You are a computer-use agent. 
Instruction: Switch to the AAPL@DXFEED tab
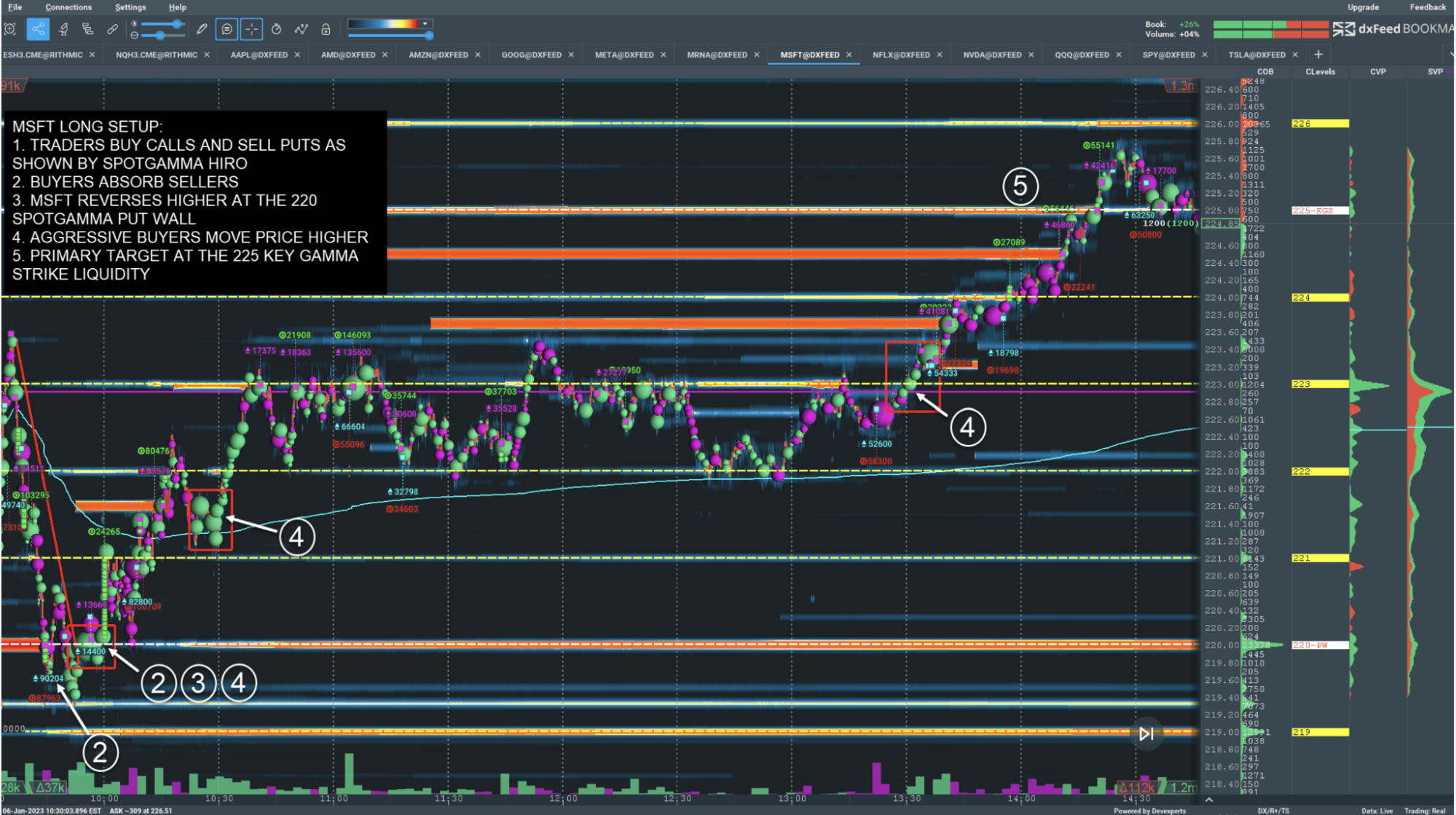(259, 55)
